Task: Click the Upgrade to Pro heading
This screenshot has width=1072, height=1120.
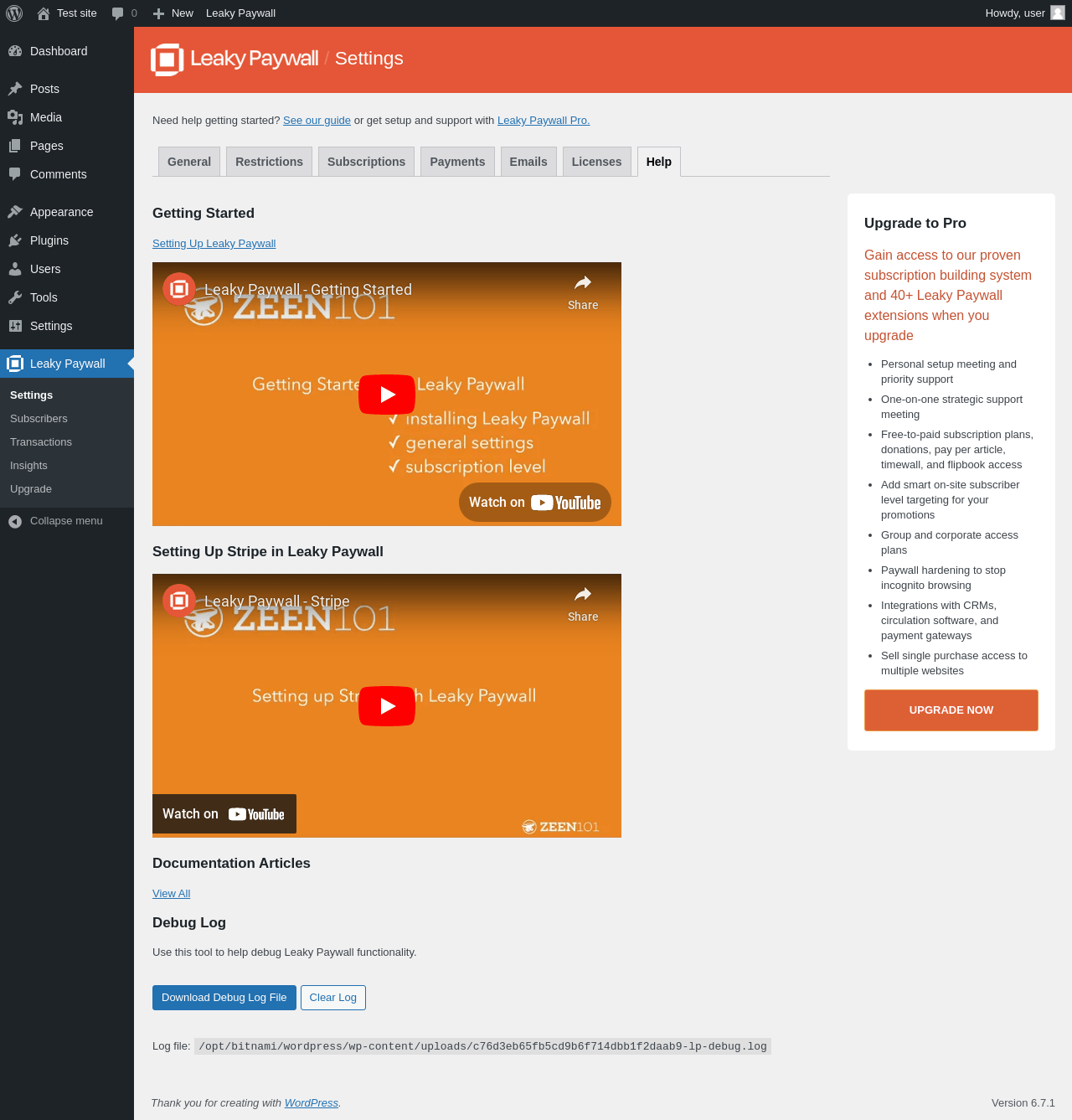Action: (915, 223)
